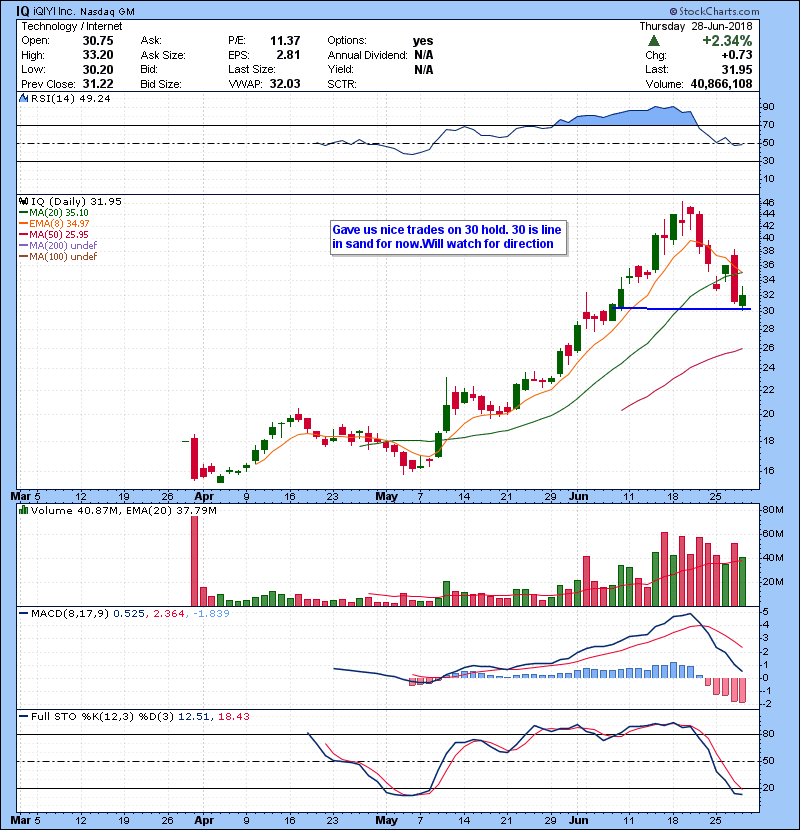Screen dimensions: 800x830
Task: Click the Last price 31.95
Action: tap(737, 69)
